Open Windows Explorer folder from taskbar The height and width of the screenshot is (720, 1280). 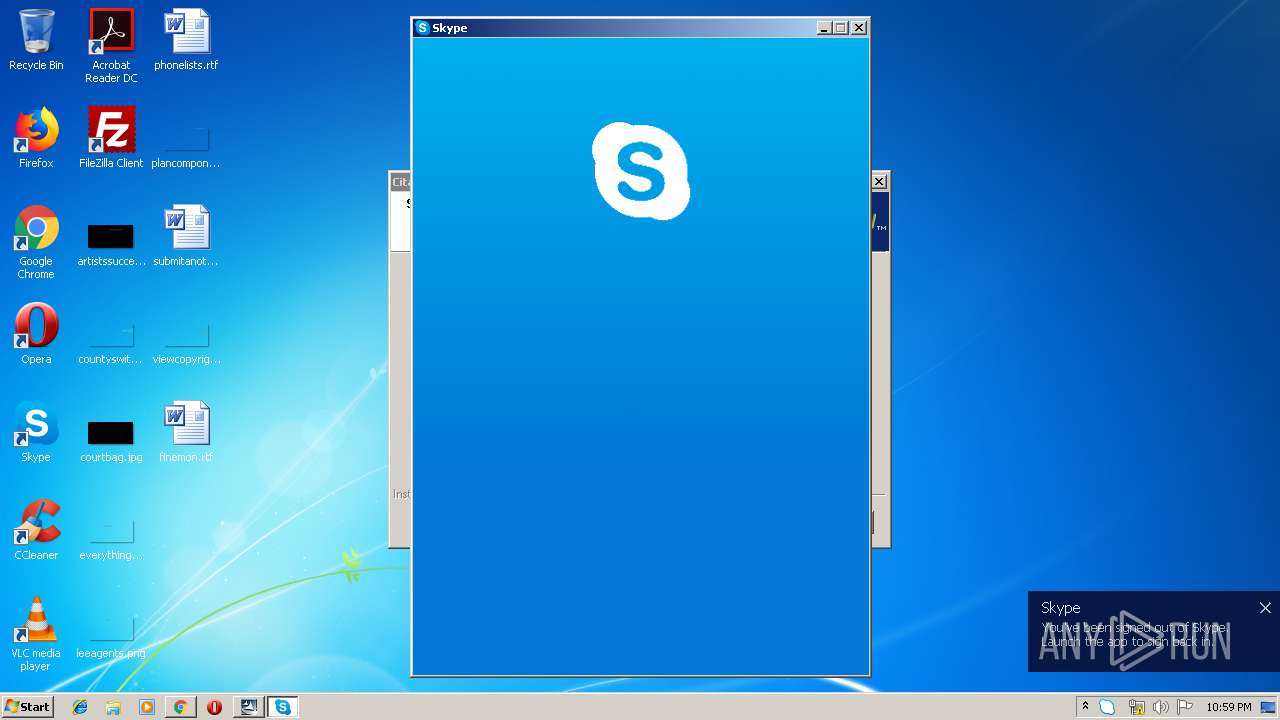pyautogui.click(x=113, y=707)
